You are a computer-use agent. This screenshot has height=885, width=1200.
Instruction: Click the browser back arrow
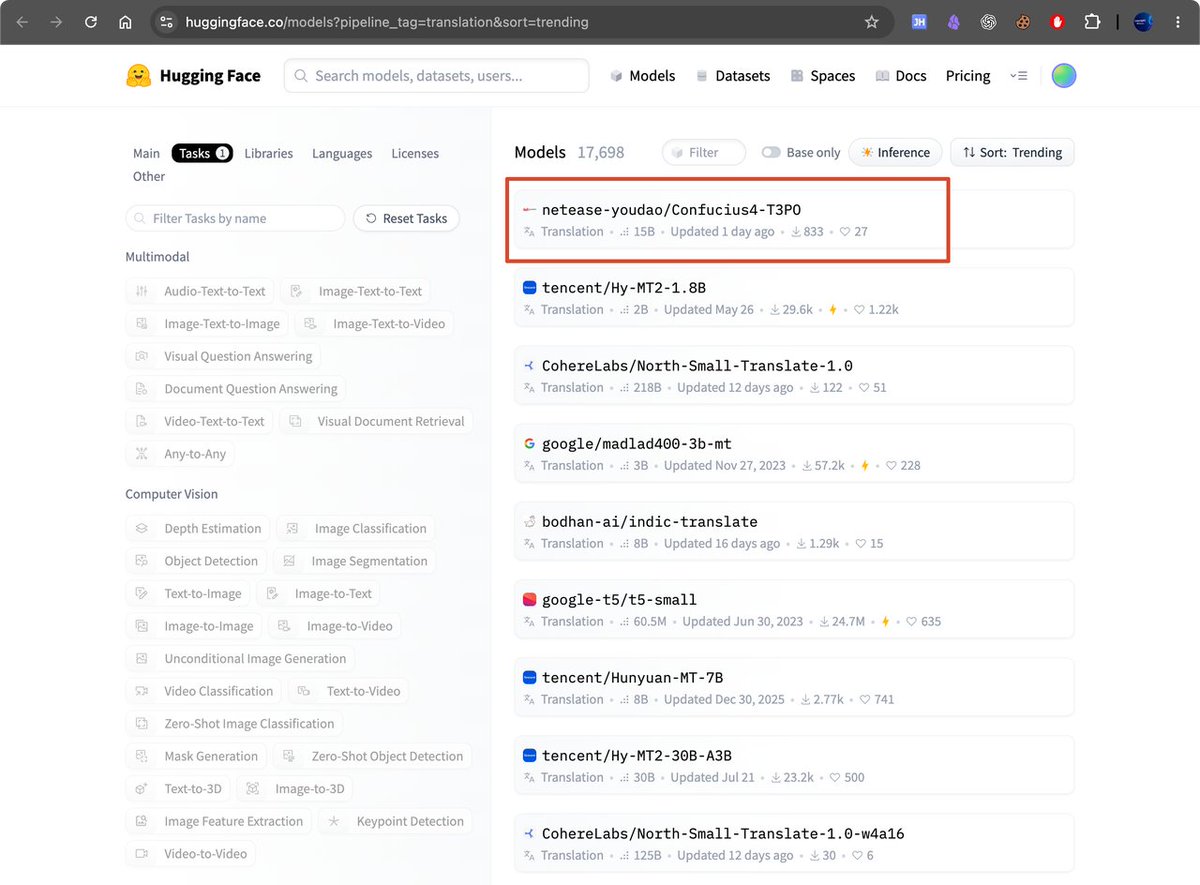pos(23,22)
